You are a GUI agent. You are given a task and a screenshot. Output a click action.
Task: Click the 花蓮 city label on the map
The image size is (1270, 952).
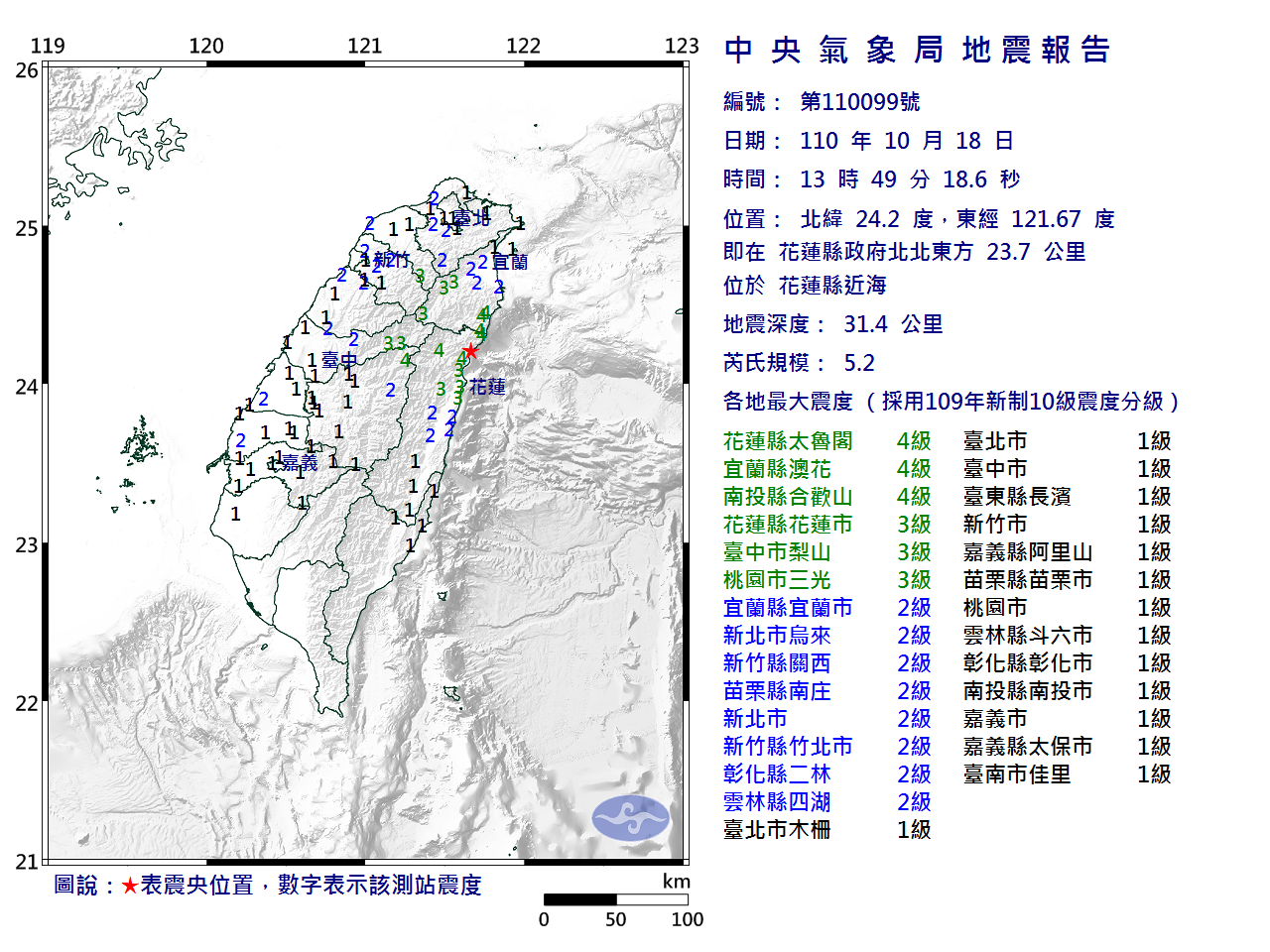487,387
